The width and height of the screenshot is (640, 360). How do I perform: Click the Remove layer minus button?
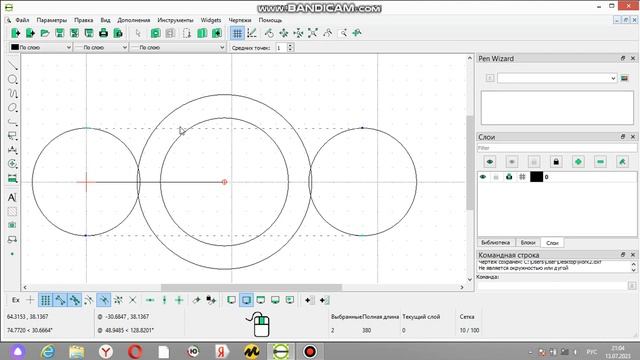(x=600, y=162)
